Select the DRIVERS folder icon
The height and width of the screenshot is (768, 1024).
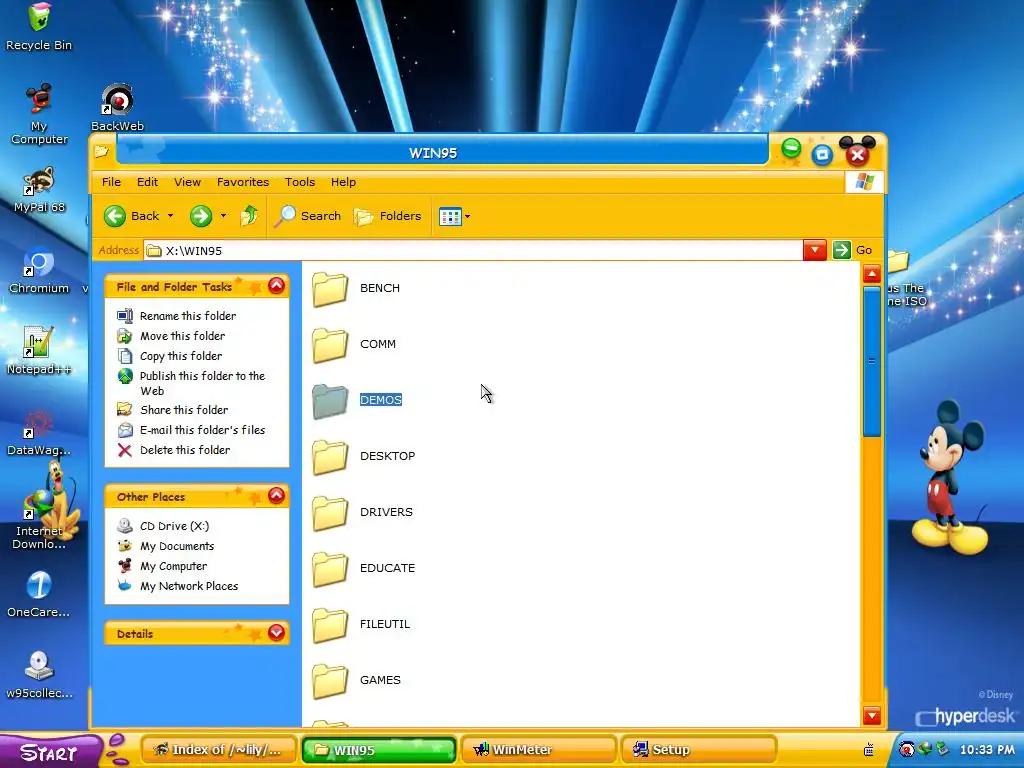point(330,513)
